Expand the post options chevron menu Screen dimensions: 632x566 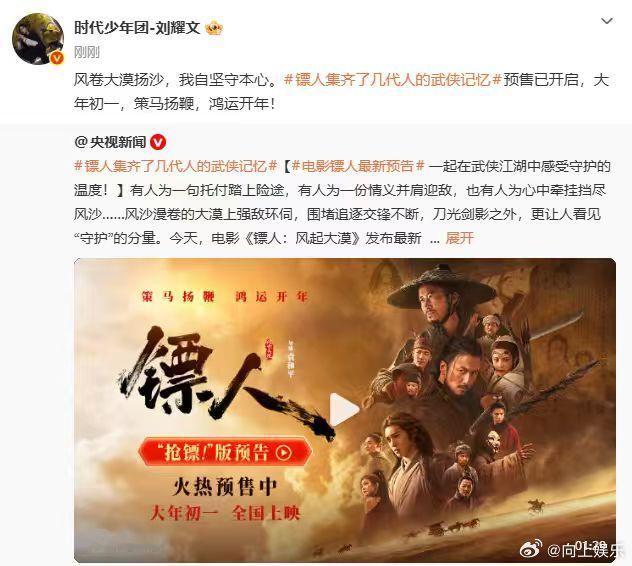(x=607, y=21)
